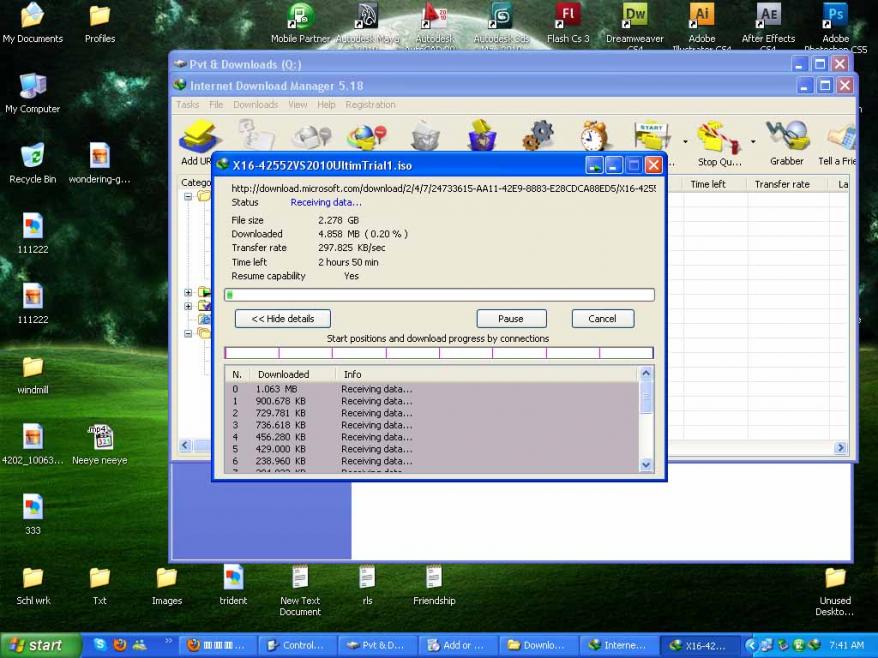
Task: Click the download dialog's tray-minimize icon
Action: [x=594, y=165]
